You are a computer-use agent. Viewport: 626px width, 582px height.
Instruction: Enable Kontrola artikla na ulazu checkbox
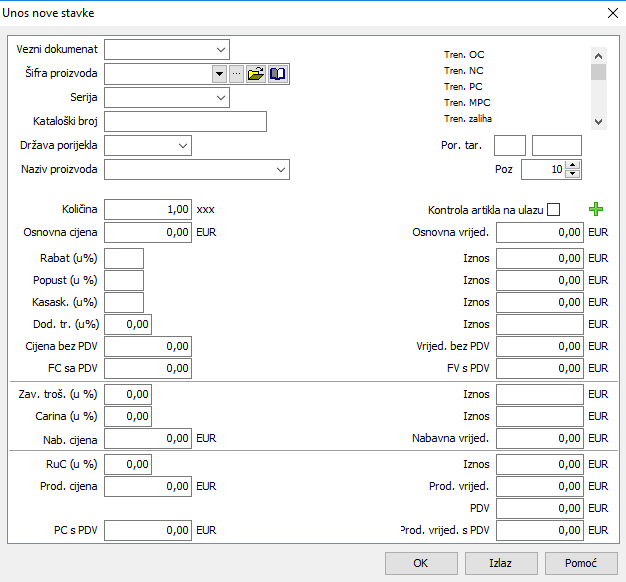(x=553, y=210)
